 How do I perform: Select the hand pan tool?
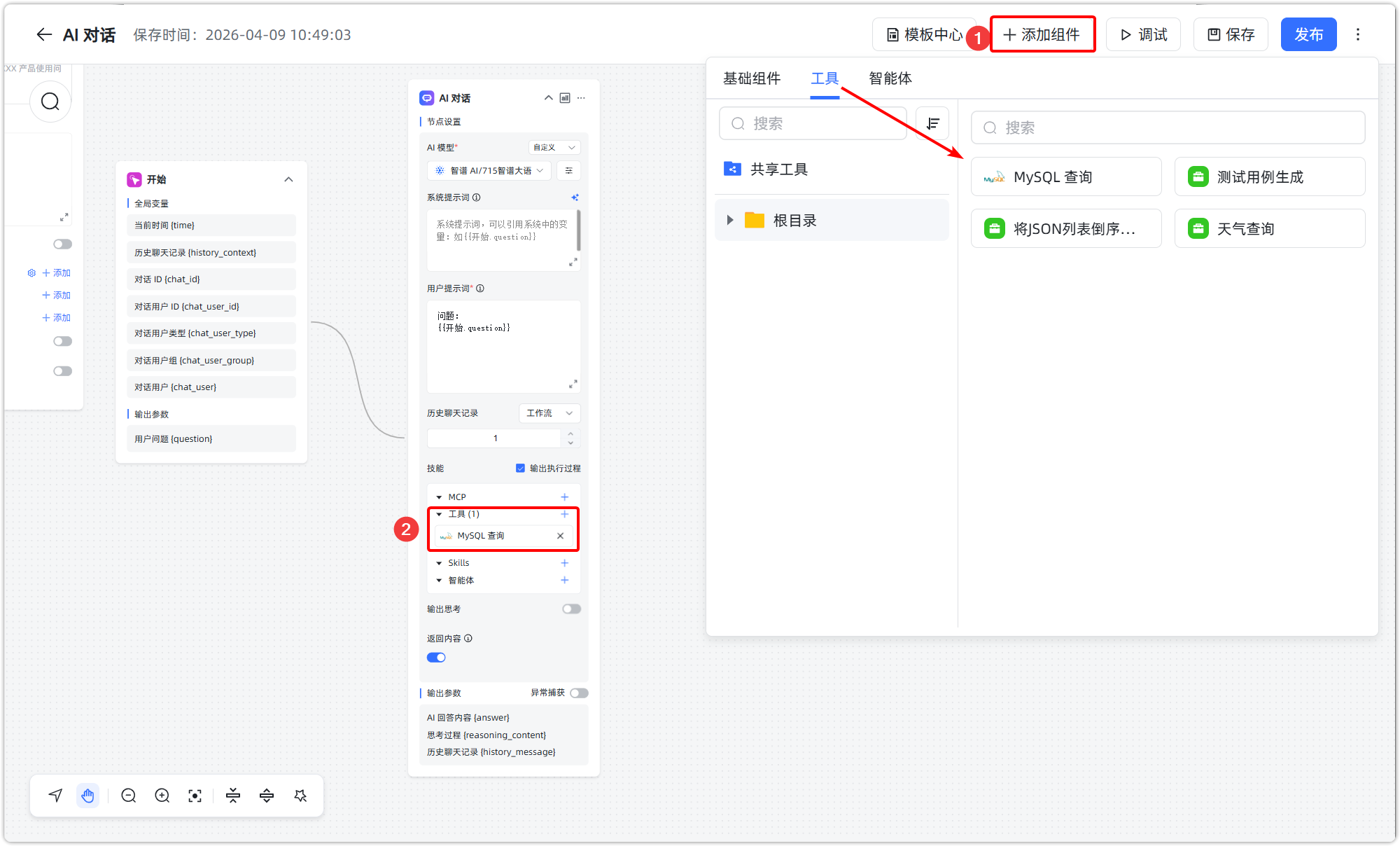(87, 796)
